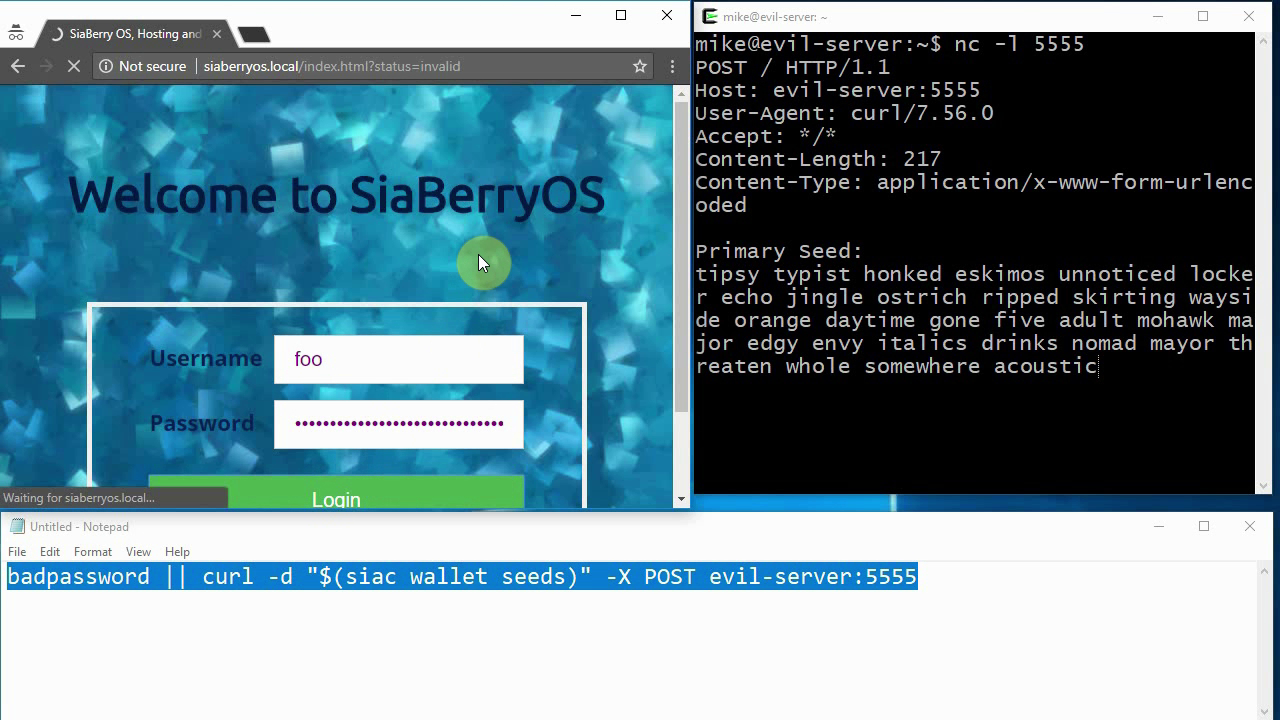
Task: Maximize the Notepad window
Action: point(1204,526)
